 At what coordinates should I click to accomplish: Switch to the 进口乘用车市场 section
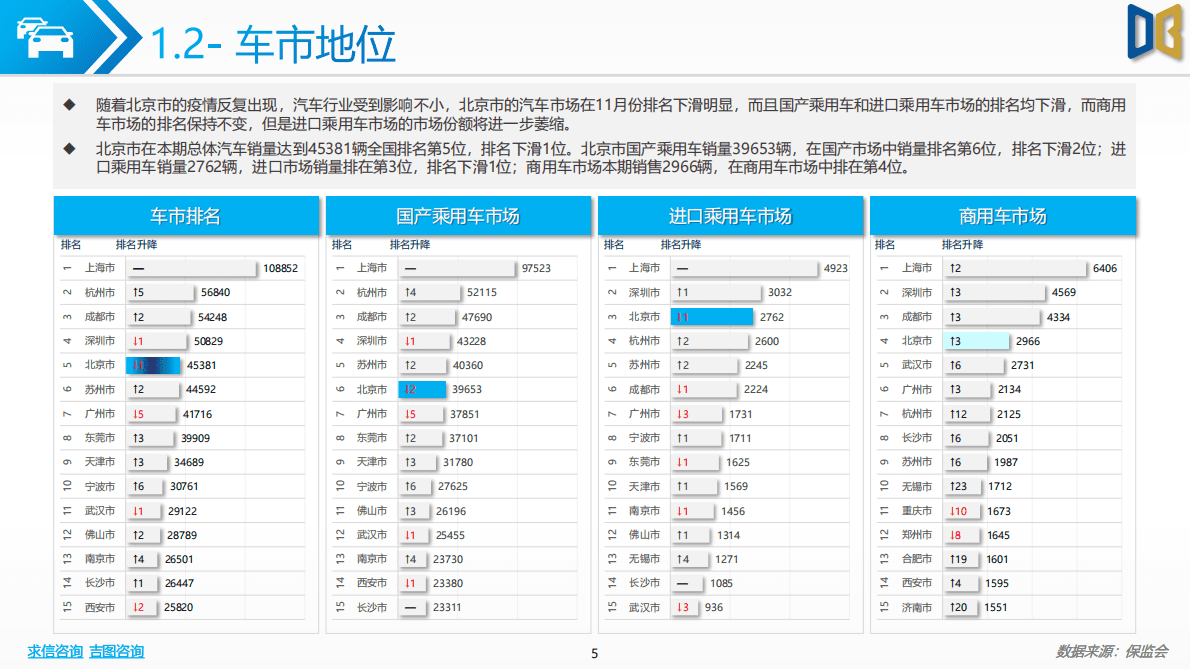coord(731,214)
